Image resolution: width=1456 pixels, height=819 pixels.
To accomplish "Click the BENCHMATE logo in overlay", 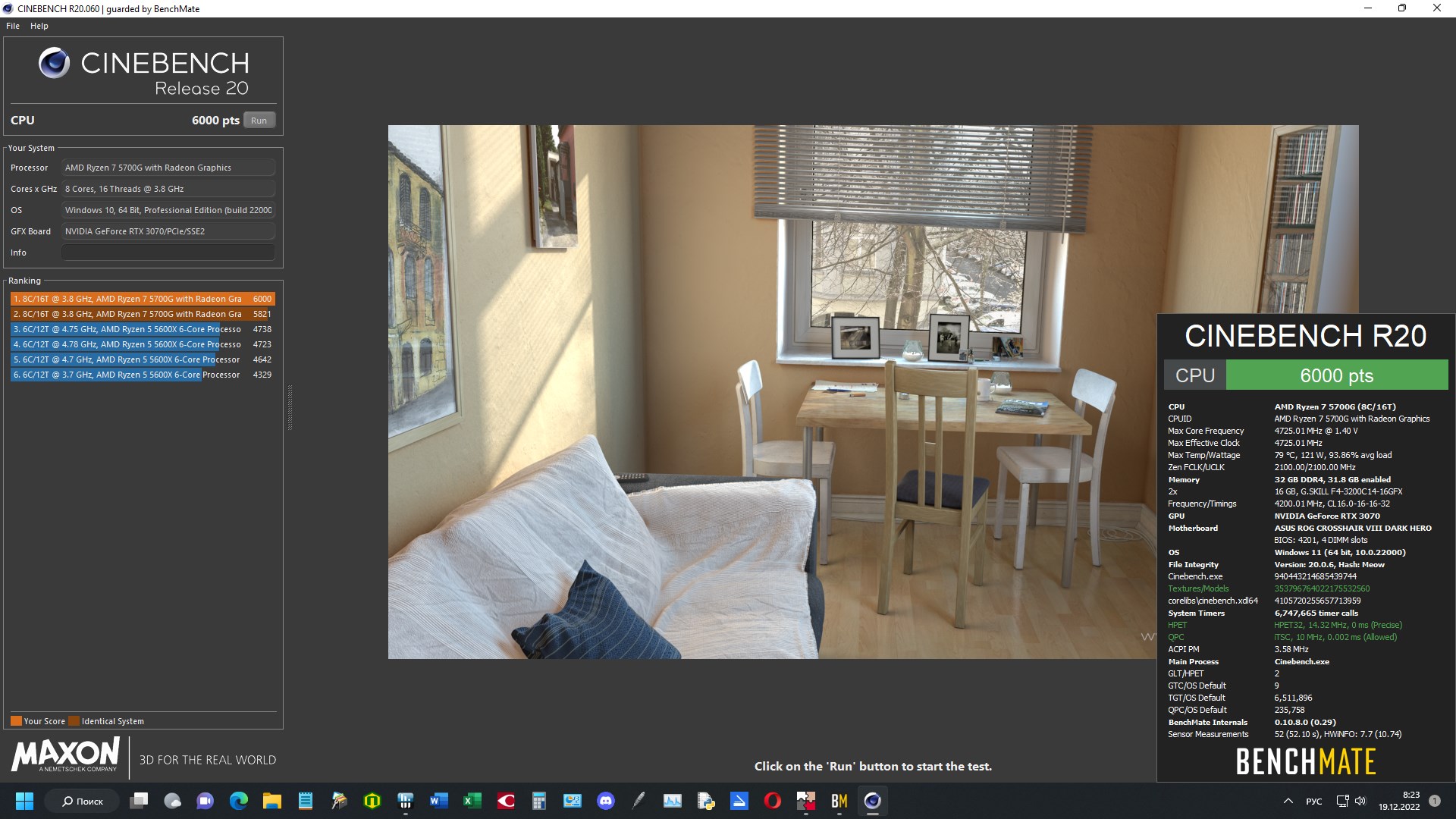I will coord(1306,761).
